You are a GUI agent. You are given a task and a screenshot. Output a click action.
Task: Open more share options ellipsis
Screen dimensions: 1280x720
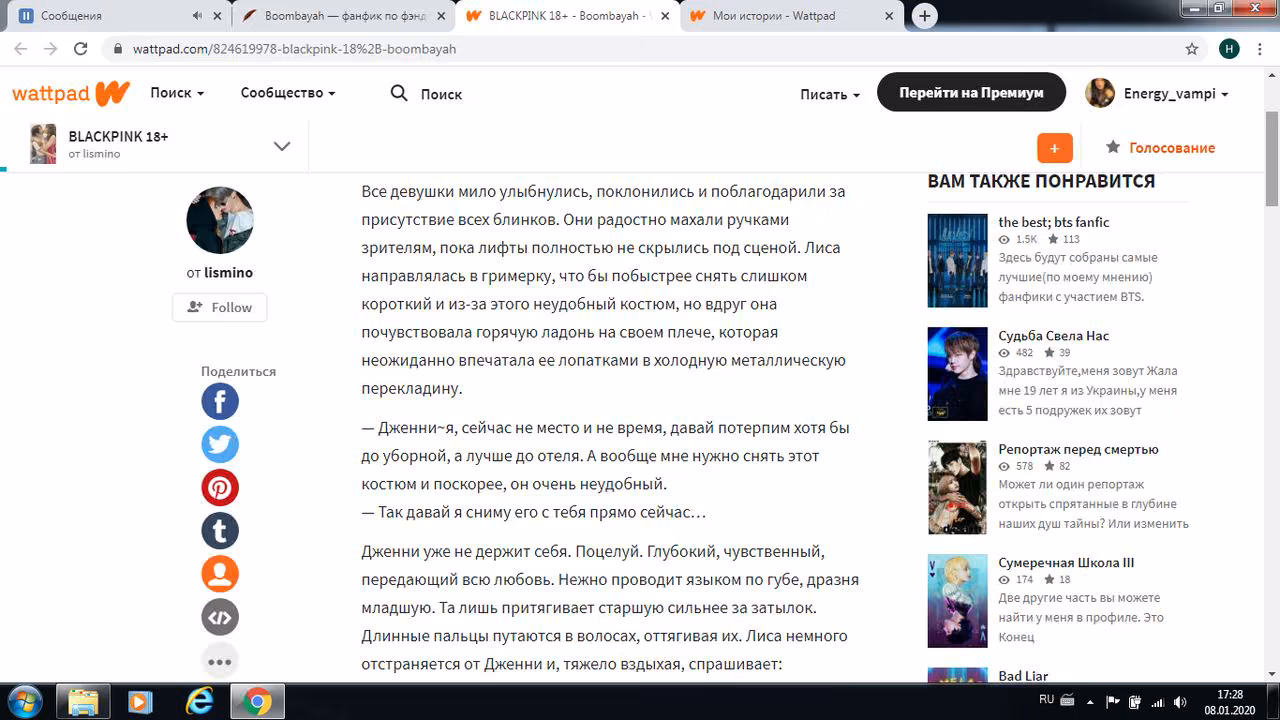(220, 660)
